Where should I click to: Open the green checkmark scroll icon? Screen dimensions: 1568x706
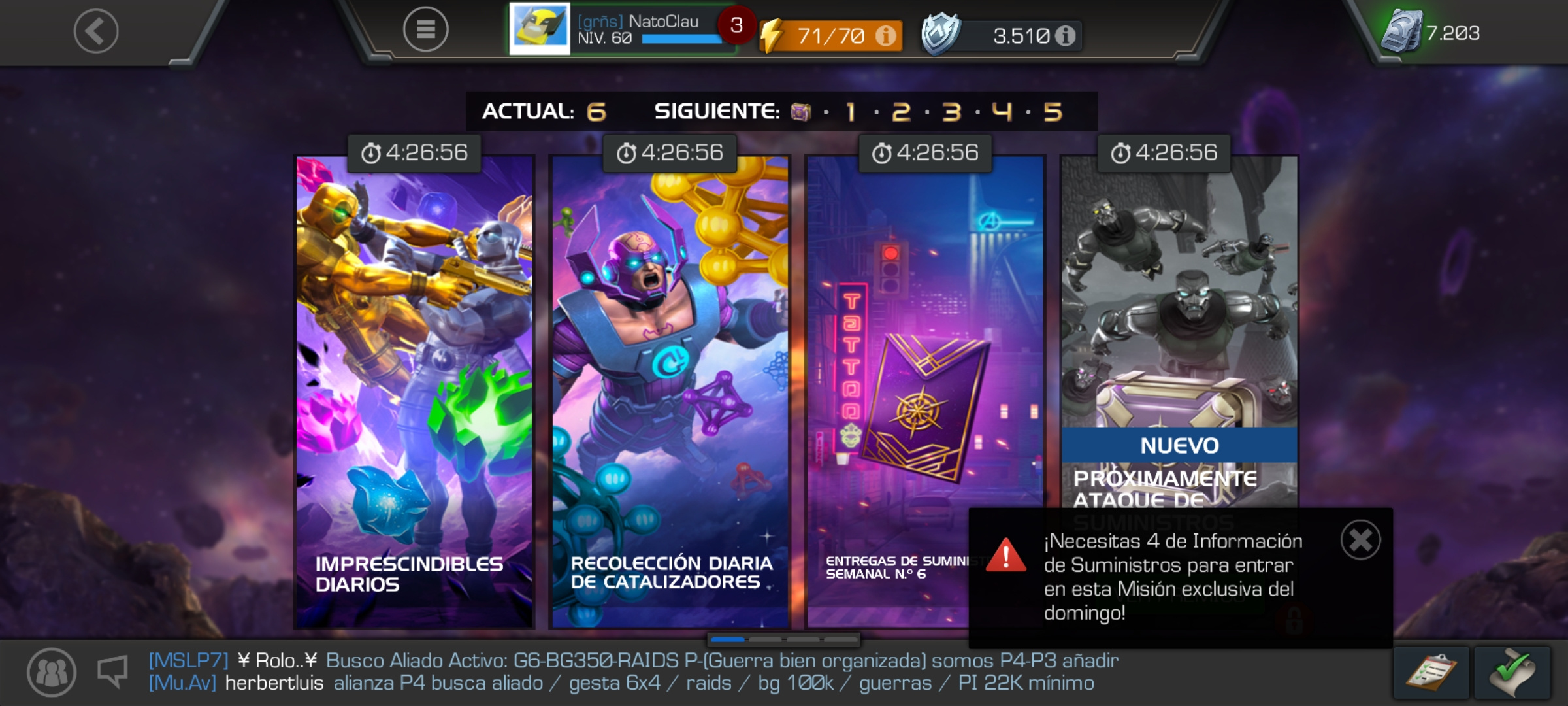tap(1512, 672)
